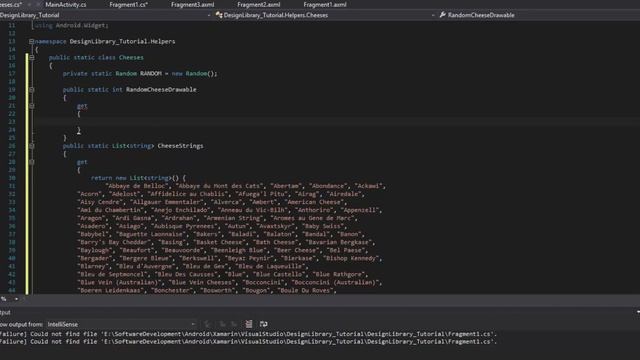
Task: Collapse the namespace DesignLibrary_Tutorial.Helpers block
Action: click(31, 41)
